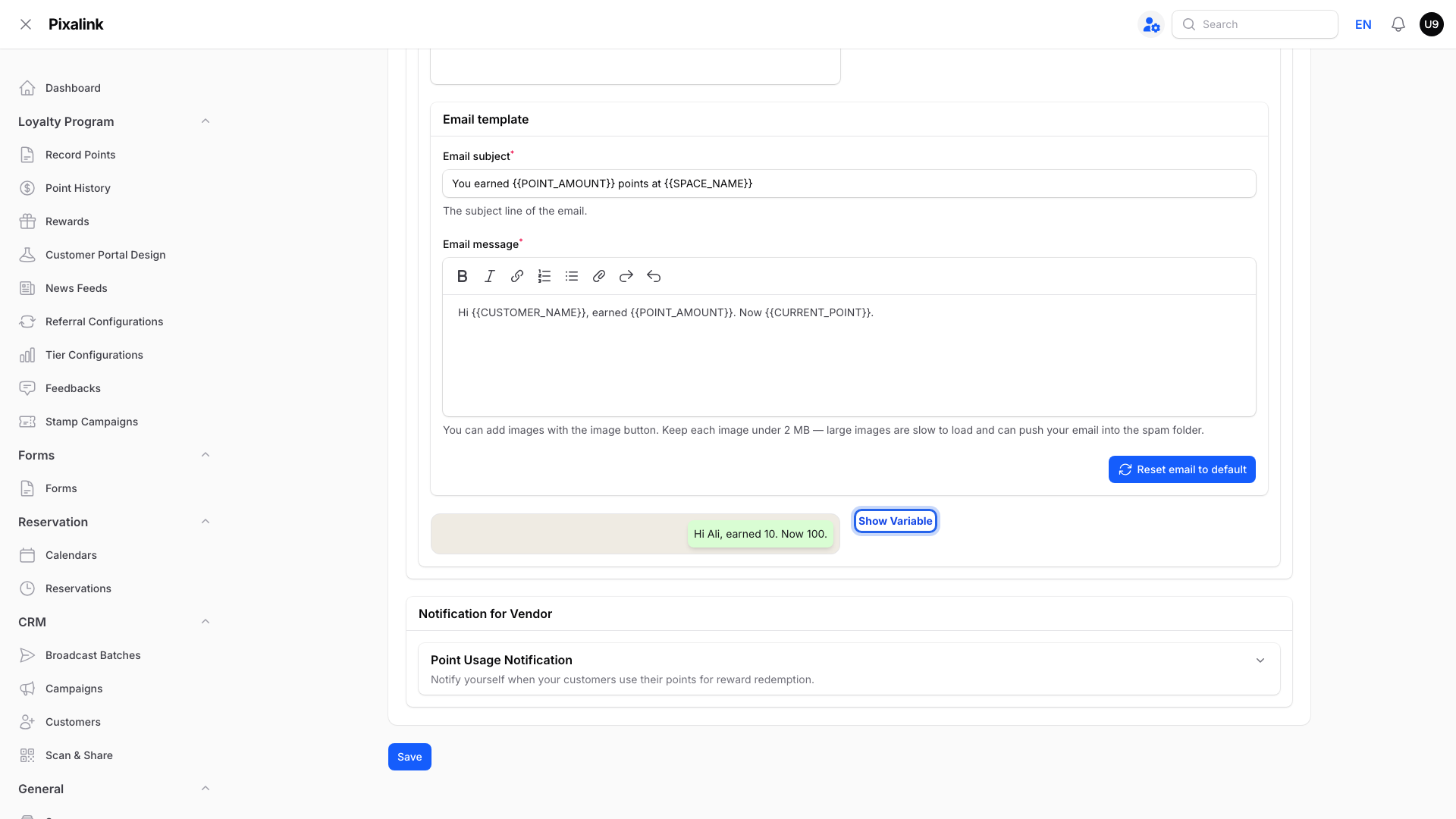Image resolution: width=1456 pixels, height=819 pixels.
Task: Collapse the General section
Action: coord(206,789)
